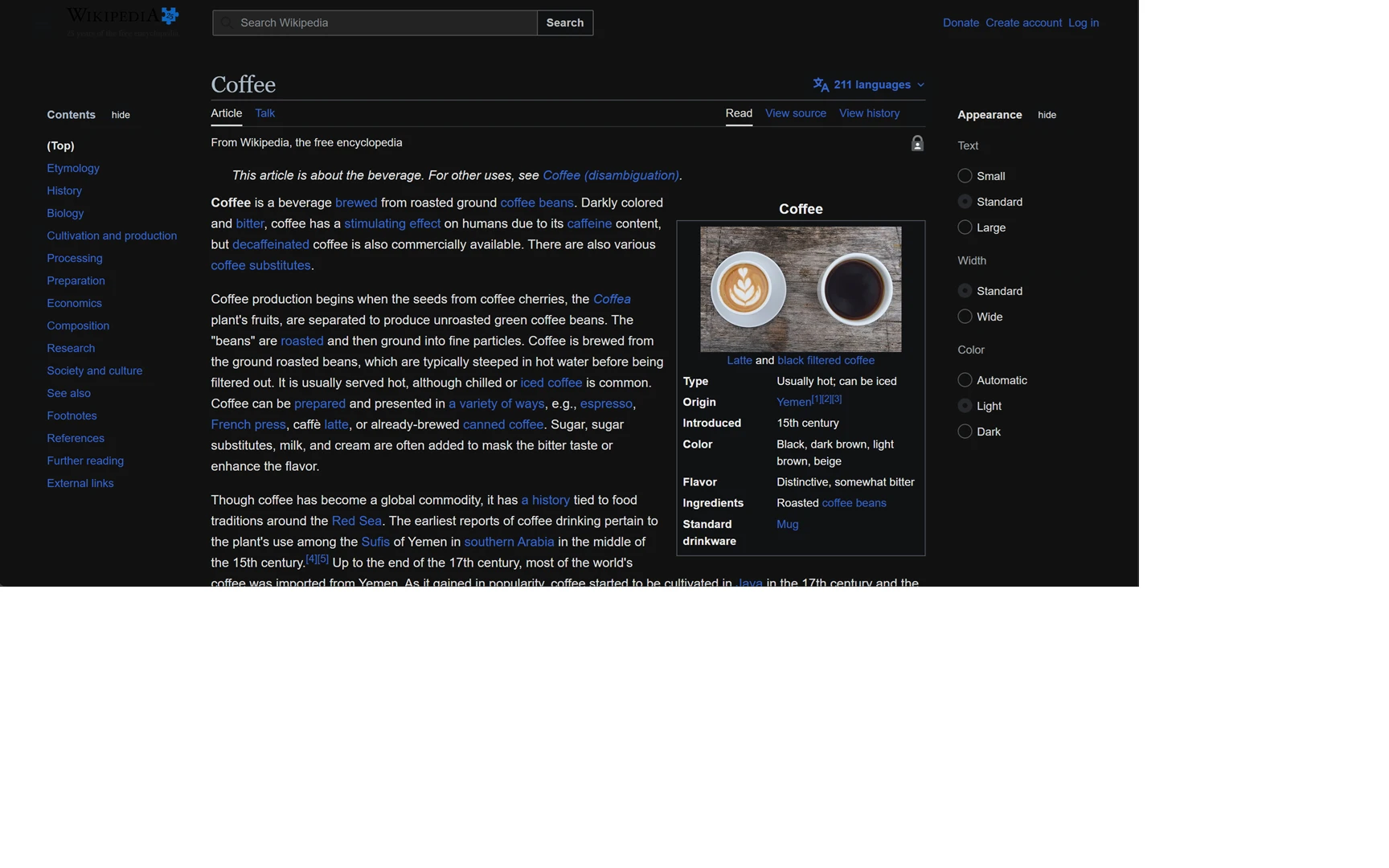Open the italic Coffea link
1389x868 pixels.
tap(612, 299)
